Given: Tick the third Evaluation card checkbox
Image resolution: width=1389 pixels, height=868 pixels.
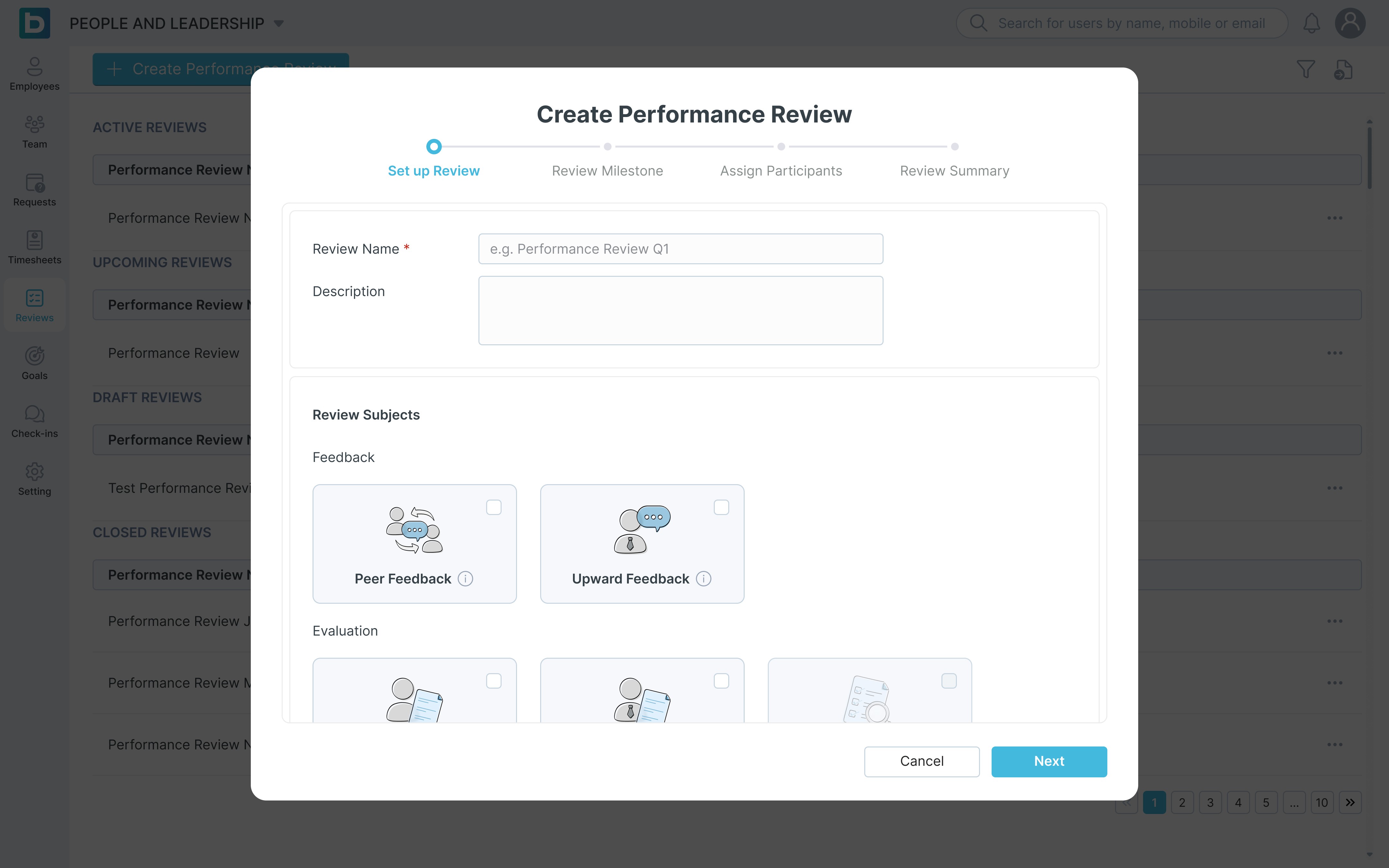Looking at the screenshot, I should [949, 681].
